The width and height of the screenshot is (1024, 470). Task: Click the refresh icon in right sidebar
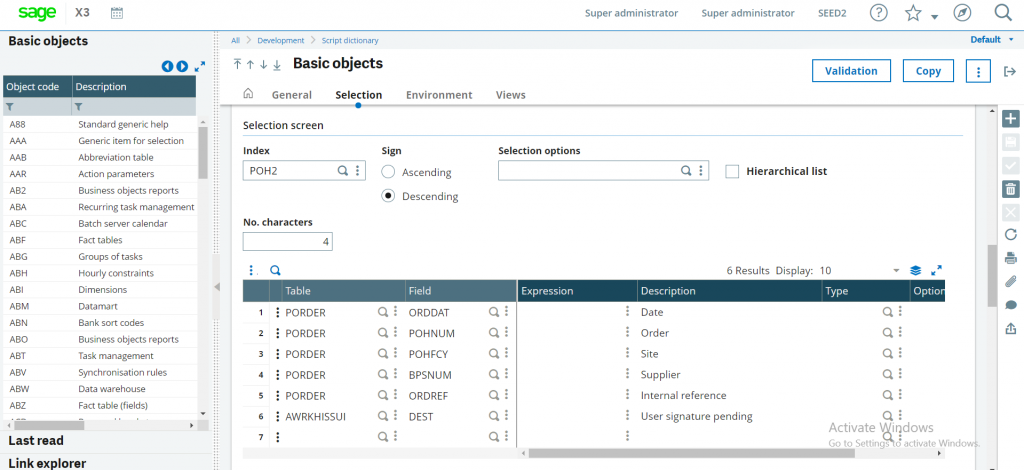tap(1010, 234)
